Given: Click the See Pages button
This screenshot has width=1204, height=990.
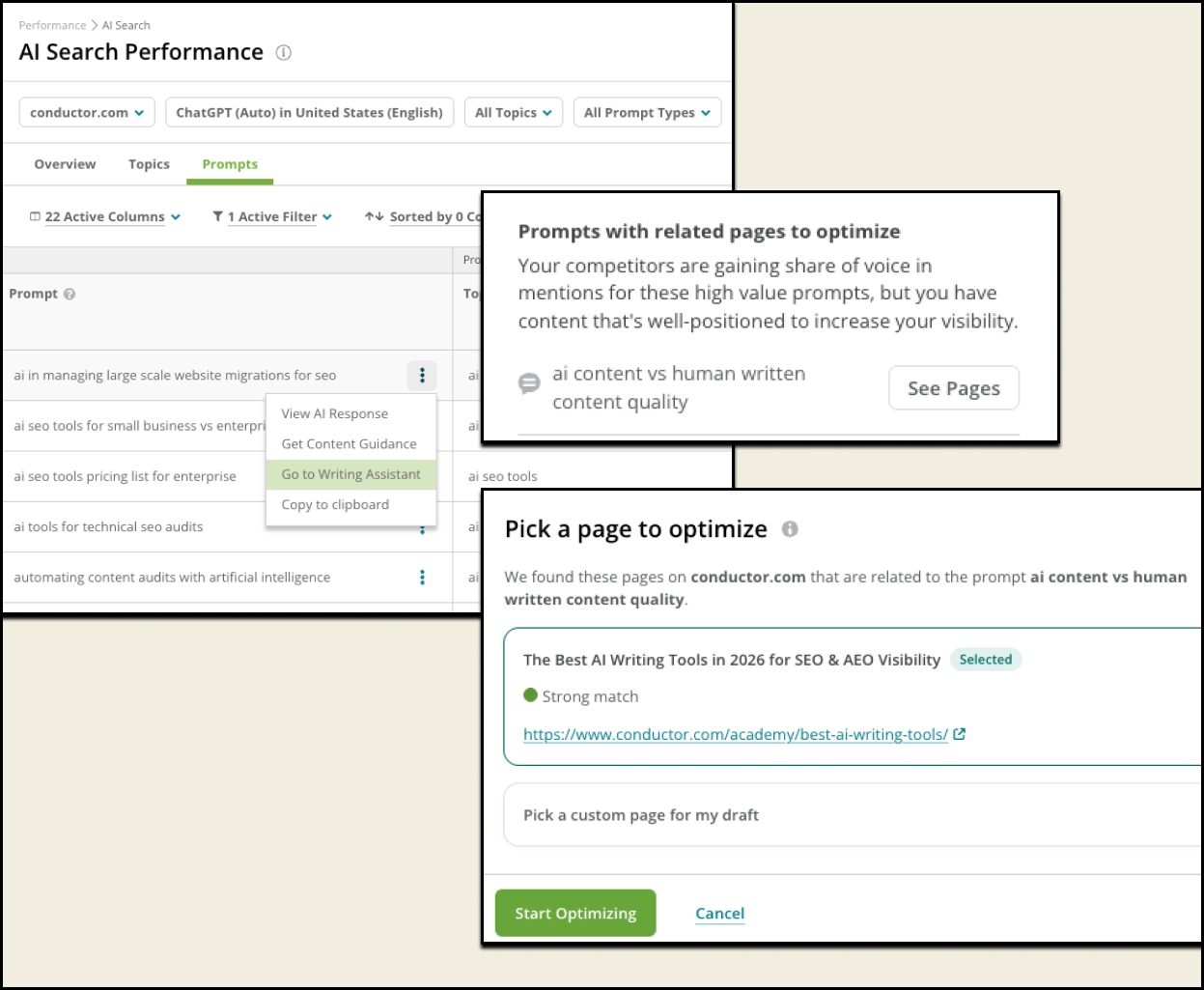Looking at the screenshot, I should (954, 388).
